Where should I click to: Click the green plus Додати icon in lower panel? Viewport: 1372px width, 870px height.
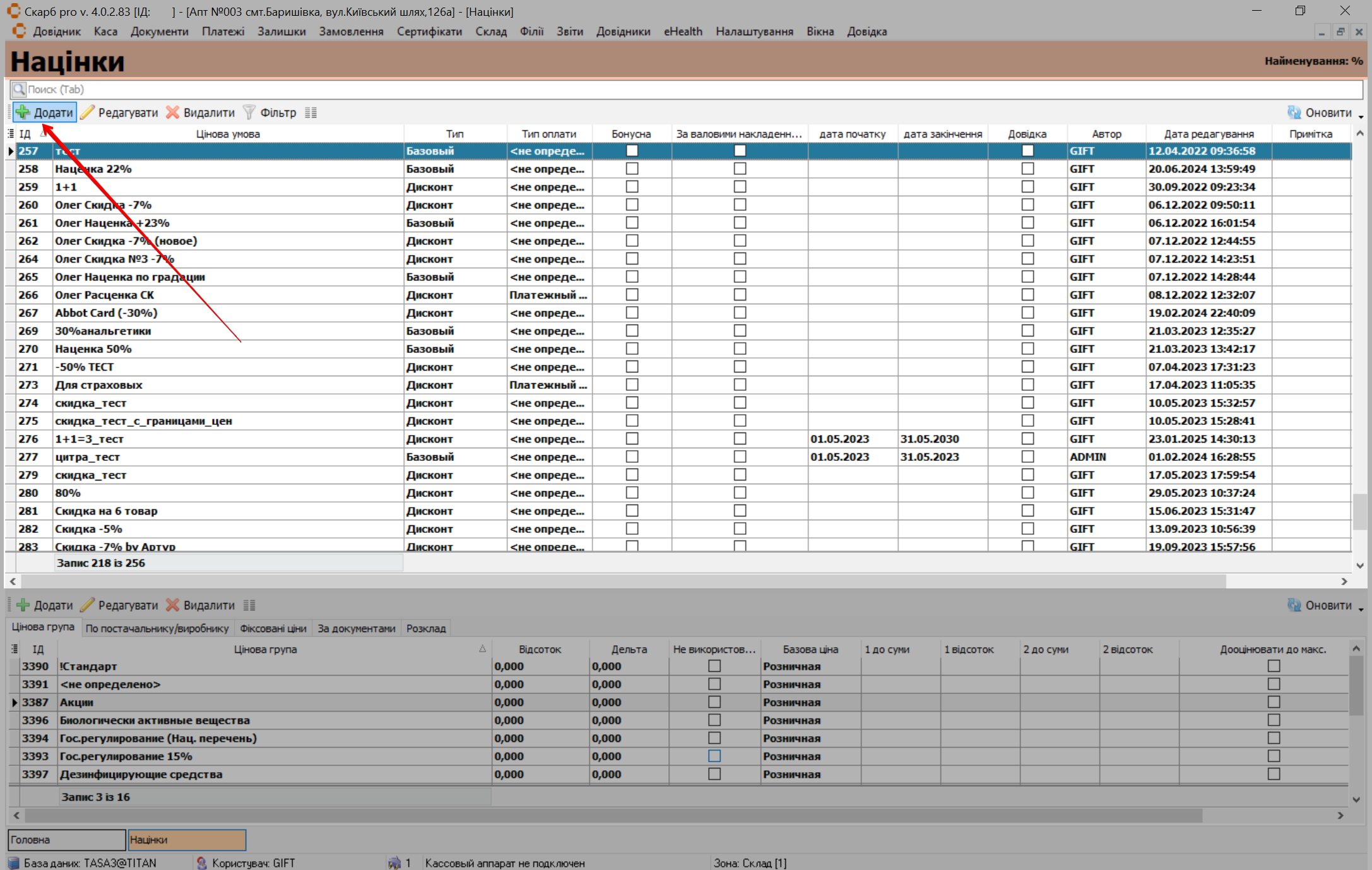[23, 605]
